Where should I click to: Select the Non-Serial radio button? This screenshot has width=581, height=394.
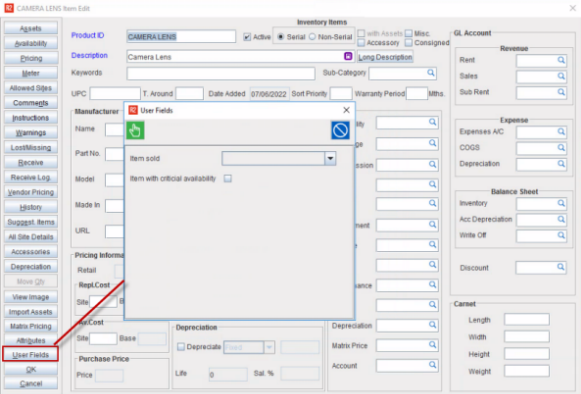coord(312,37)
